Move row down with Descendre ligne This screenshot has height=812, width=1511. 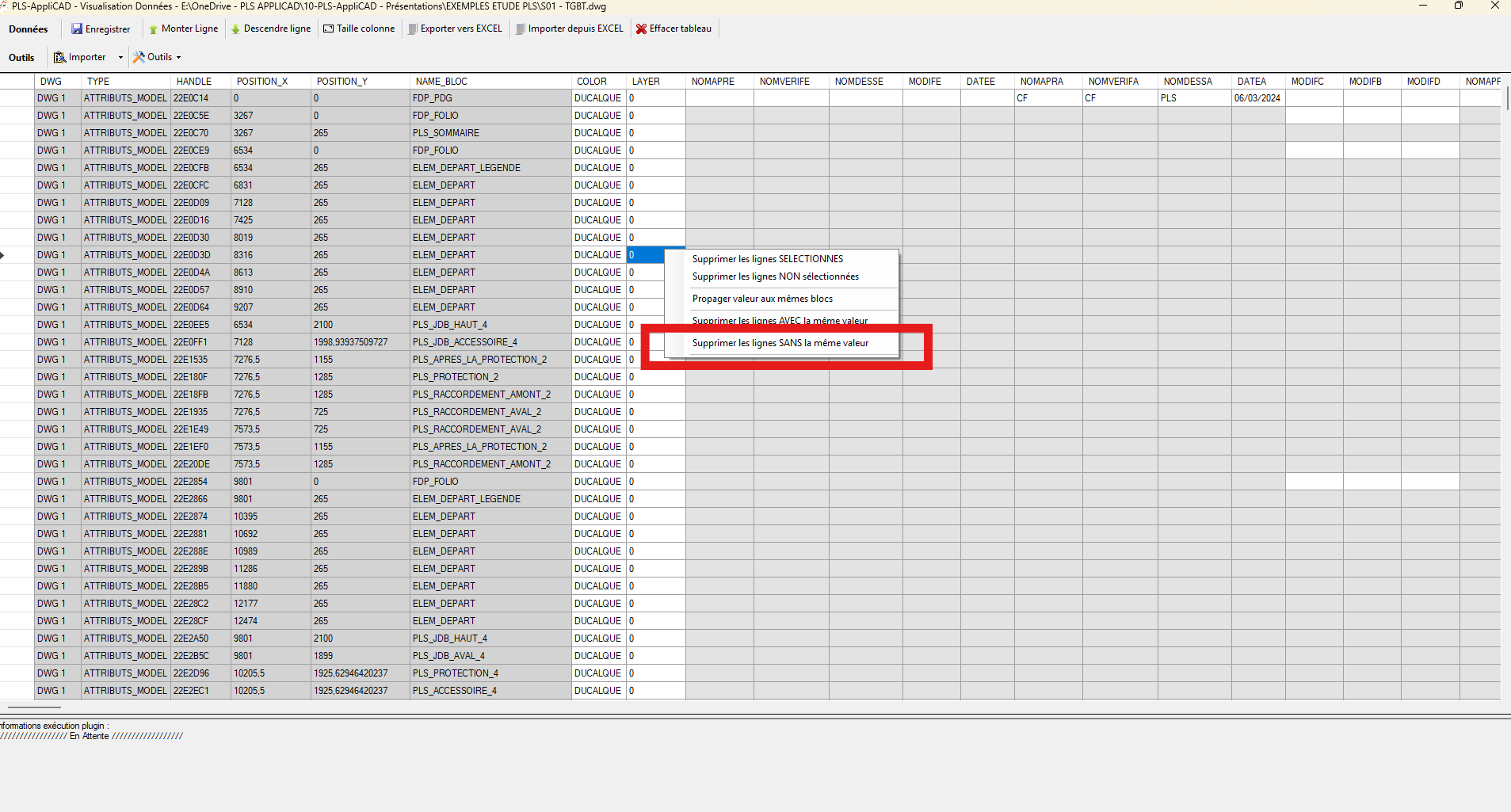(235, 29)
